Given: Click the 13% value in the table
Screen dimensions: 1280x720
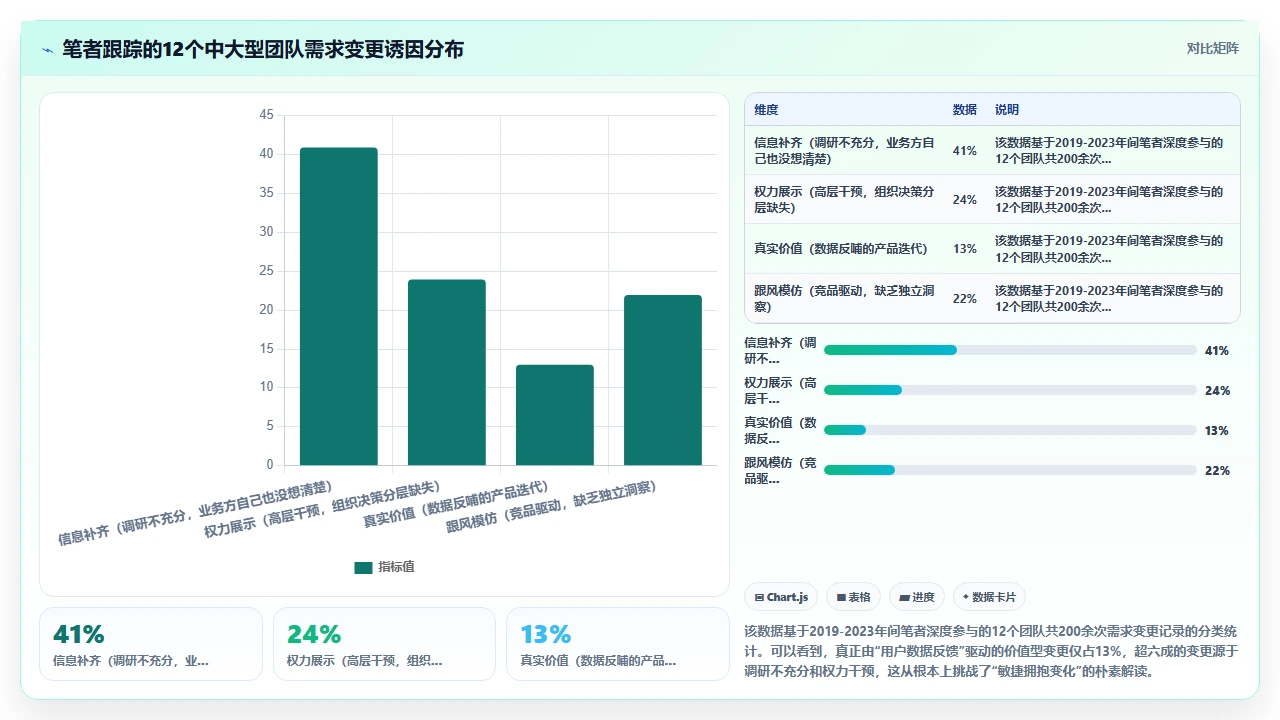Looking at the screenshot, I should [965, 249].
